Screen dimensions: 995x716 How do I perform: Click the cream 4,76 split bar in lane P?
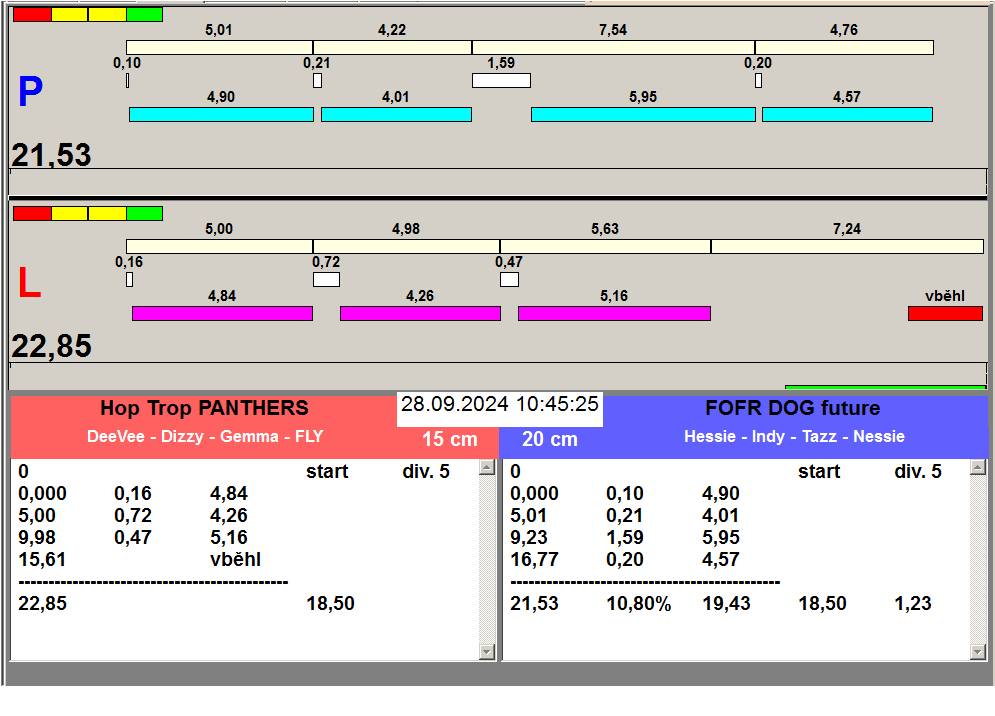pyautogui.click(x=844, y=47)
